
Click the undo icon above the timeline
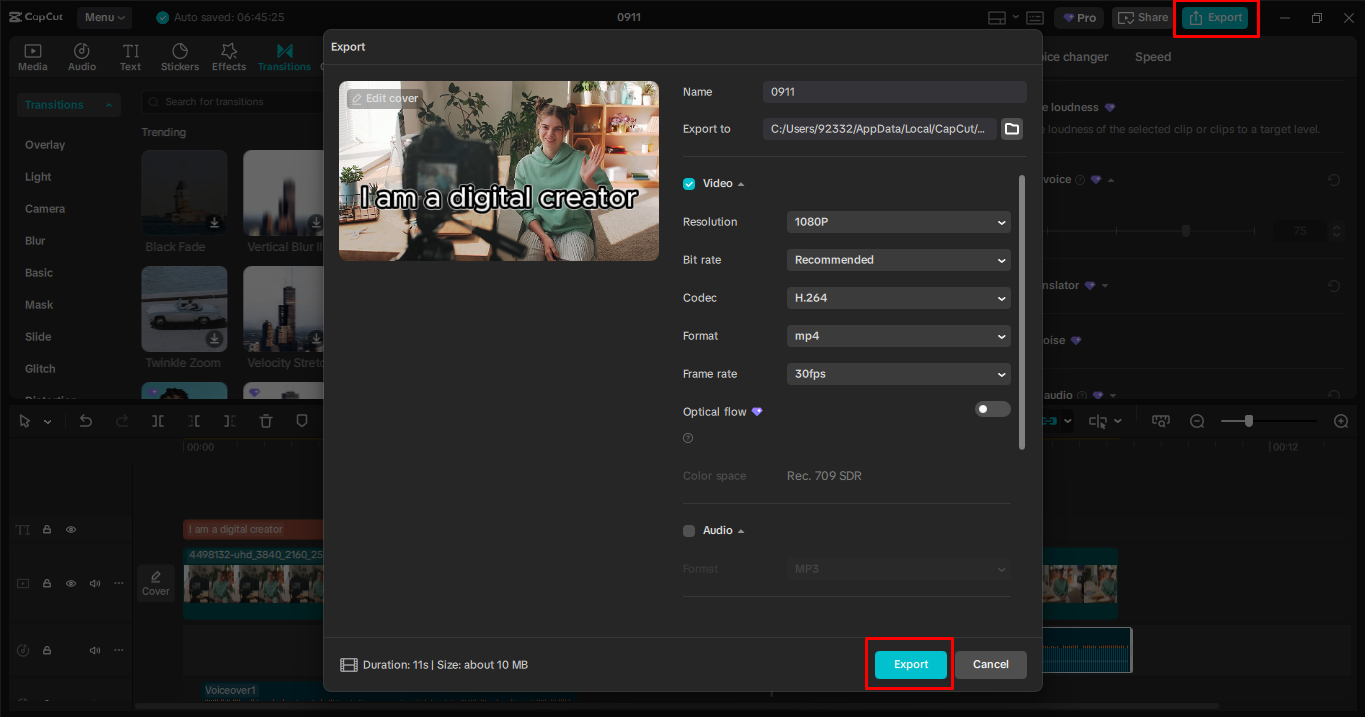[x=86, y=421]
